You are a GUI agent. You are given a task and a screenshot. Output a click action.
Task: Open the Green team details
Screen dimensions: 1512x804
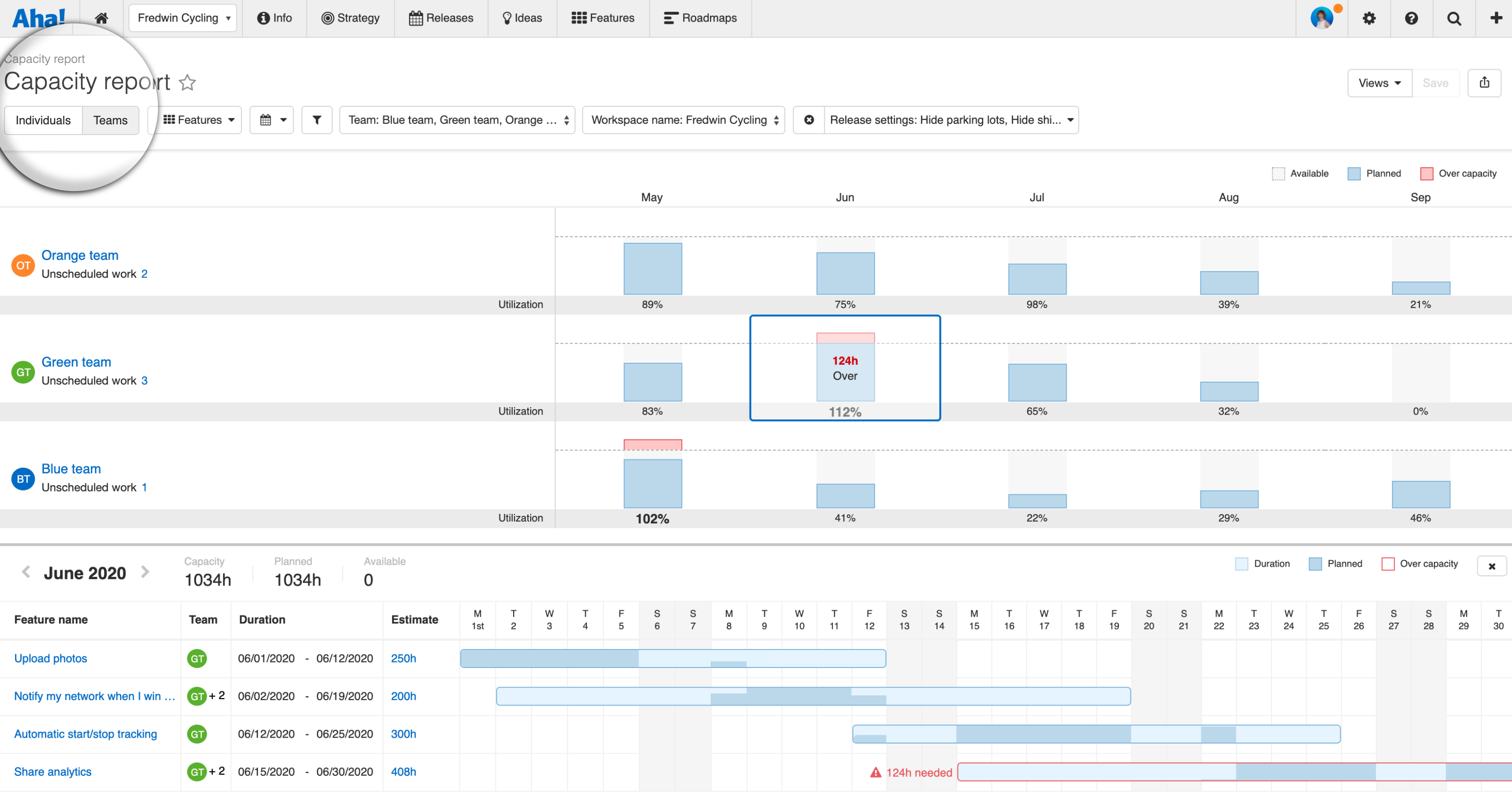pyautogui.click(x=76, y=361)
